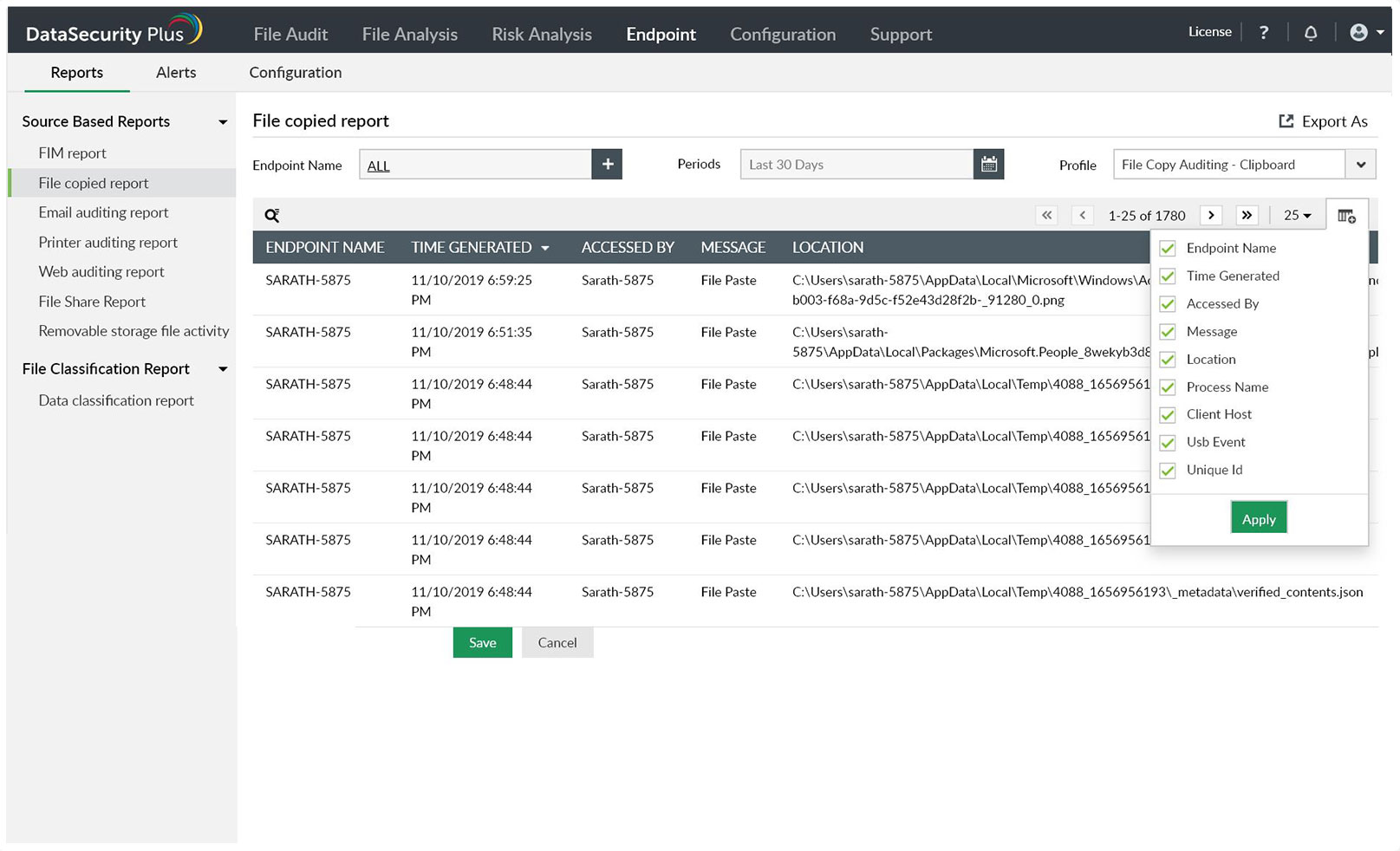Image resolution: width=1400 pixels, height=851 pixels.
Task: Open the License link
Action: coord(1210,31)
